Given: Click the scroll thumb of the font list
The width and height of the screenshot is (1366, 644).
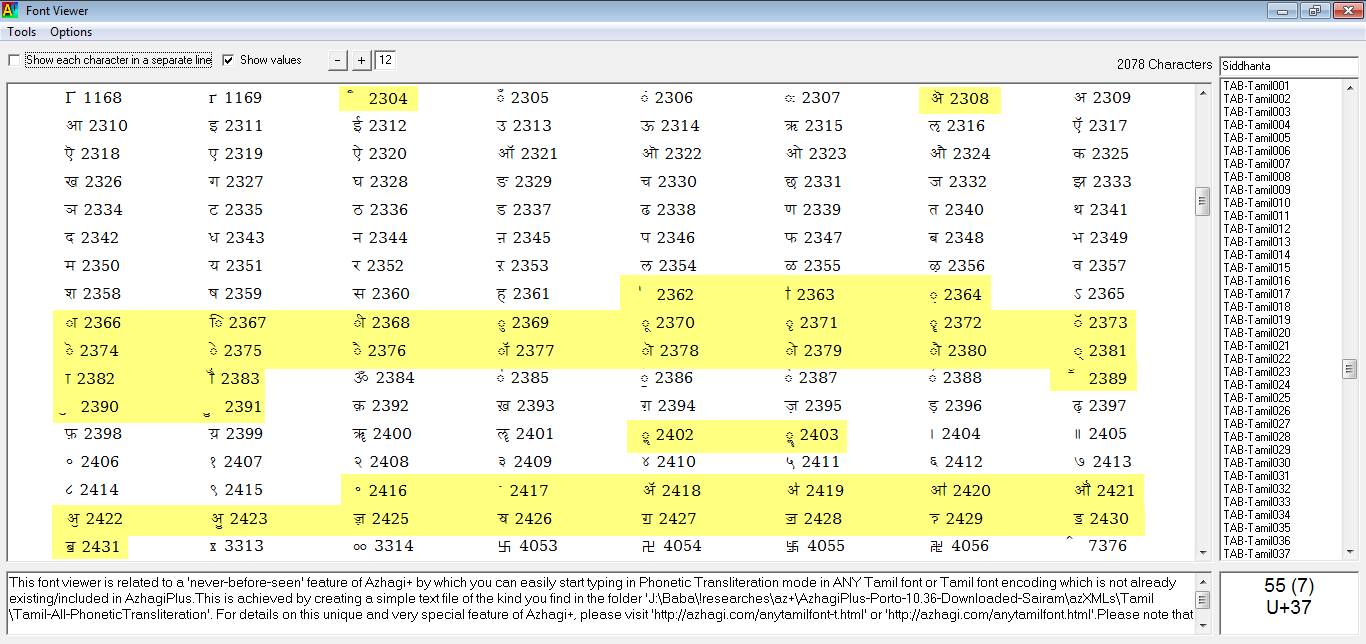Looking at the screenshot, I should tap(1349, 369).
